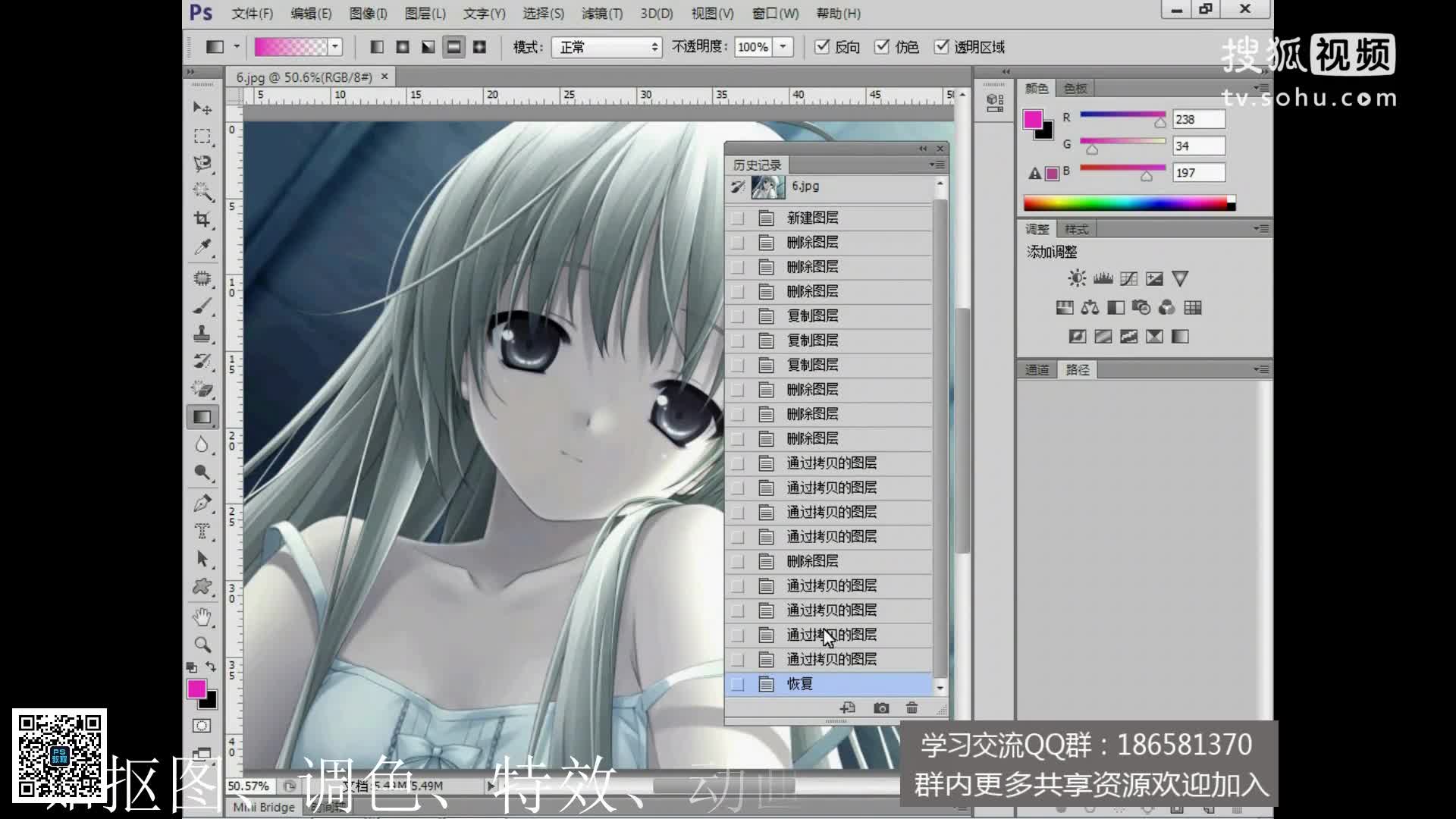This screenshot has height=819, width=1456.
Task: Set history brush source at 恢复 state
Action: 737,684
